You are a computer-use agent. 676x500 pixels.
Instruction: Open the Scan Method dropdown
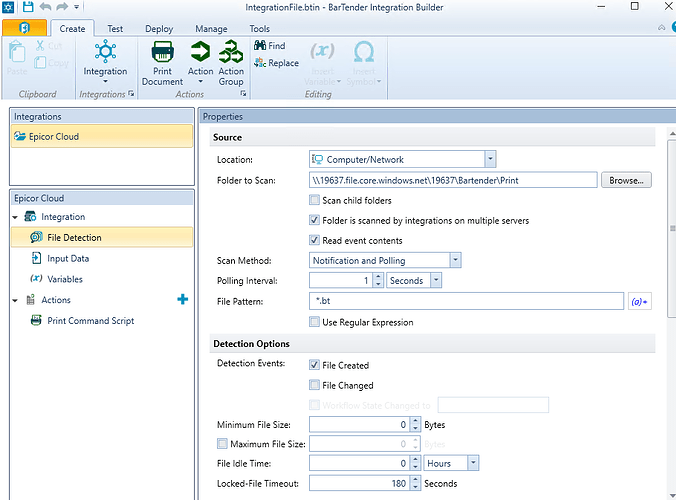tap(455, 261)
